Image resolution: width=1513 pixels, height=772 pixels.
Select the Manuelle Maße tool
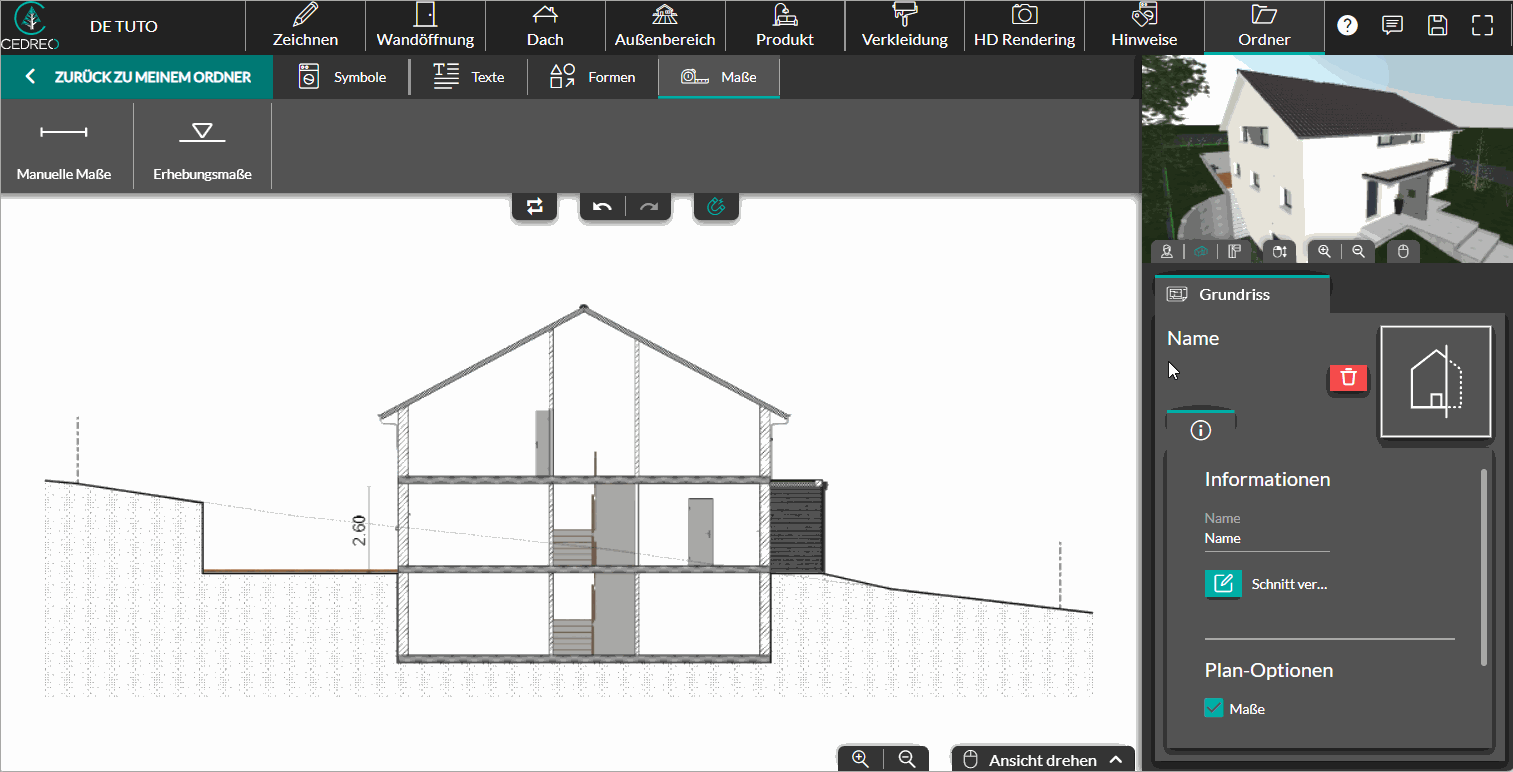[x=64, y=146]
